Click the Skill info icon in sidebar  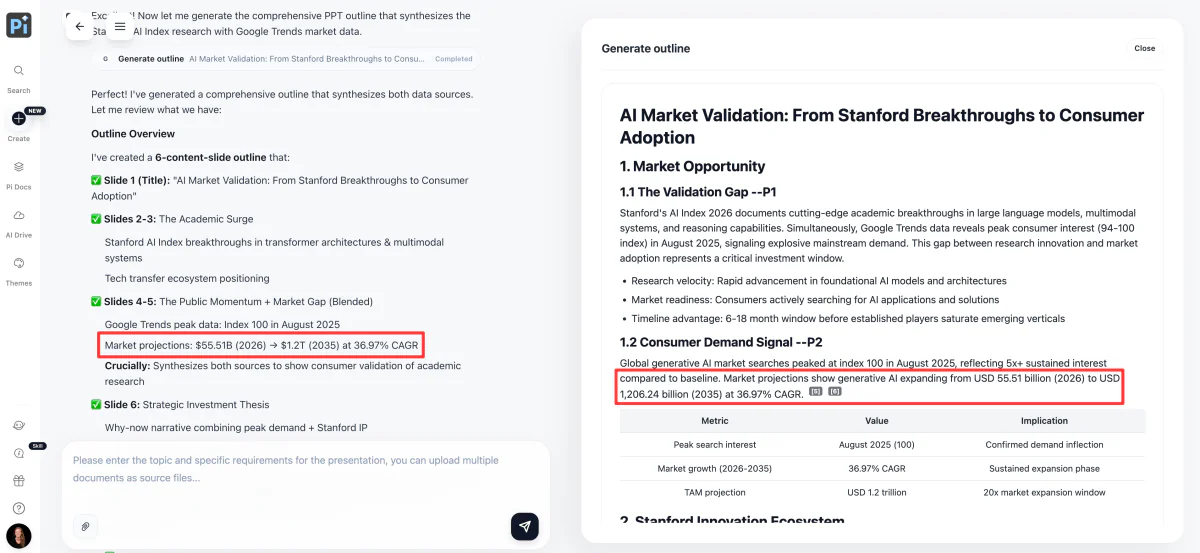(19, 453)
